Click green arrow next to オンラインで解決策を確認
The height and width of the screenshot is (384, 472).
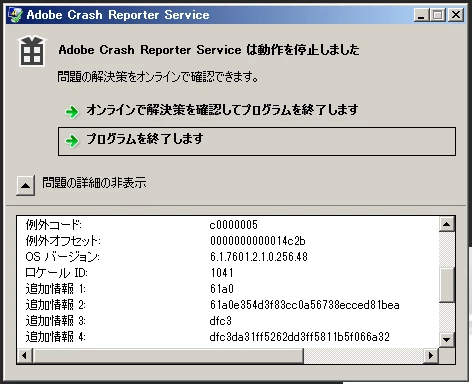point(72,112)
